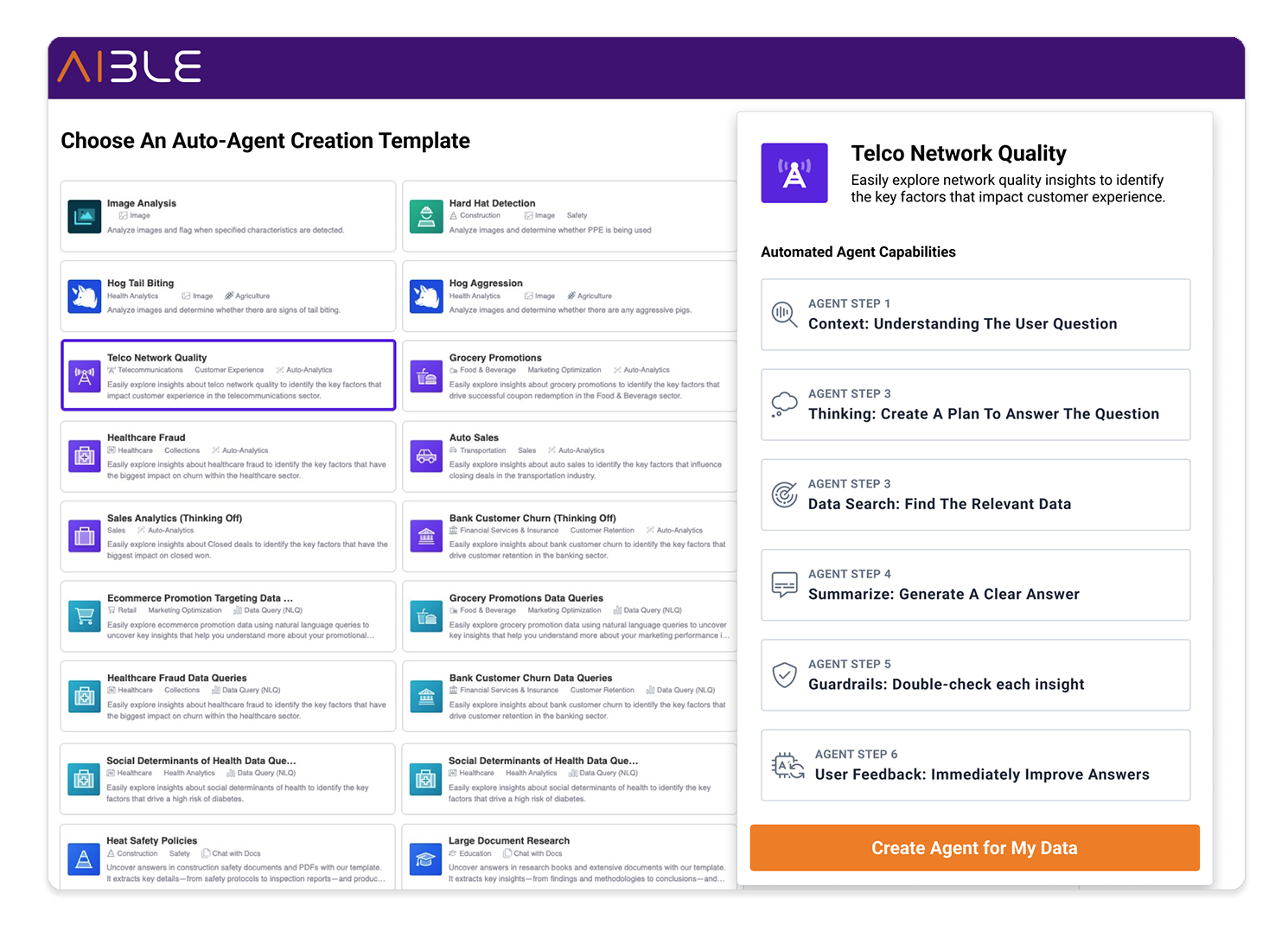Click the Customer Experience tag on Telco card
The image size is (1288, 931).
tap(229, 370)
